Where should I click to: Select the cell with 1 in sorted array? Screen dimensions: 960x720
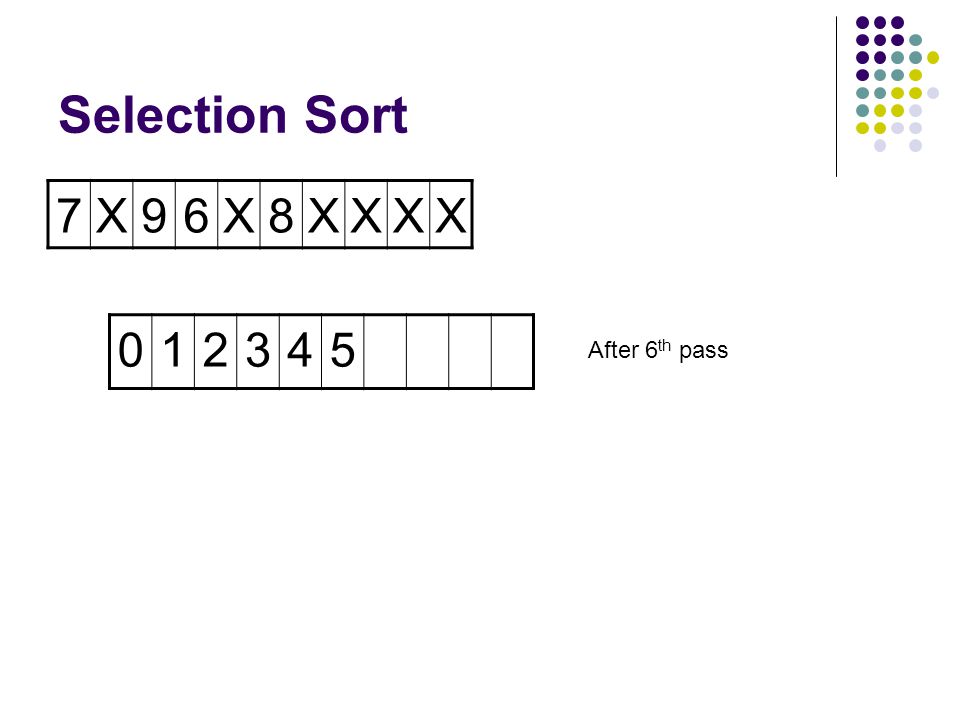click(x=173, y=351)
